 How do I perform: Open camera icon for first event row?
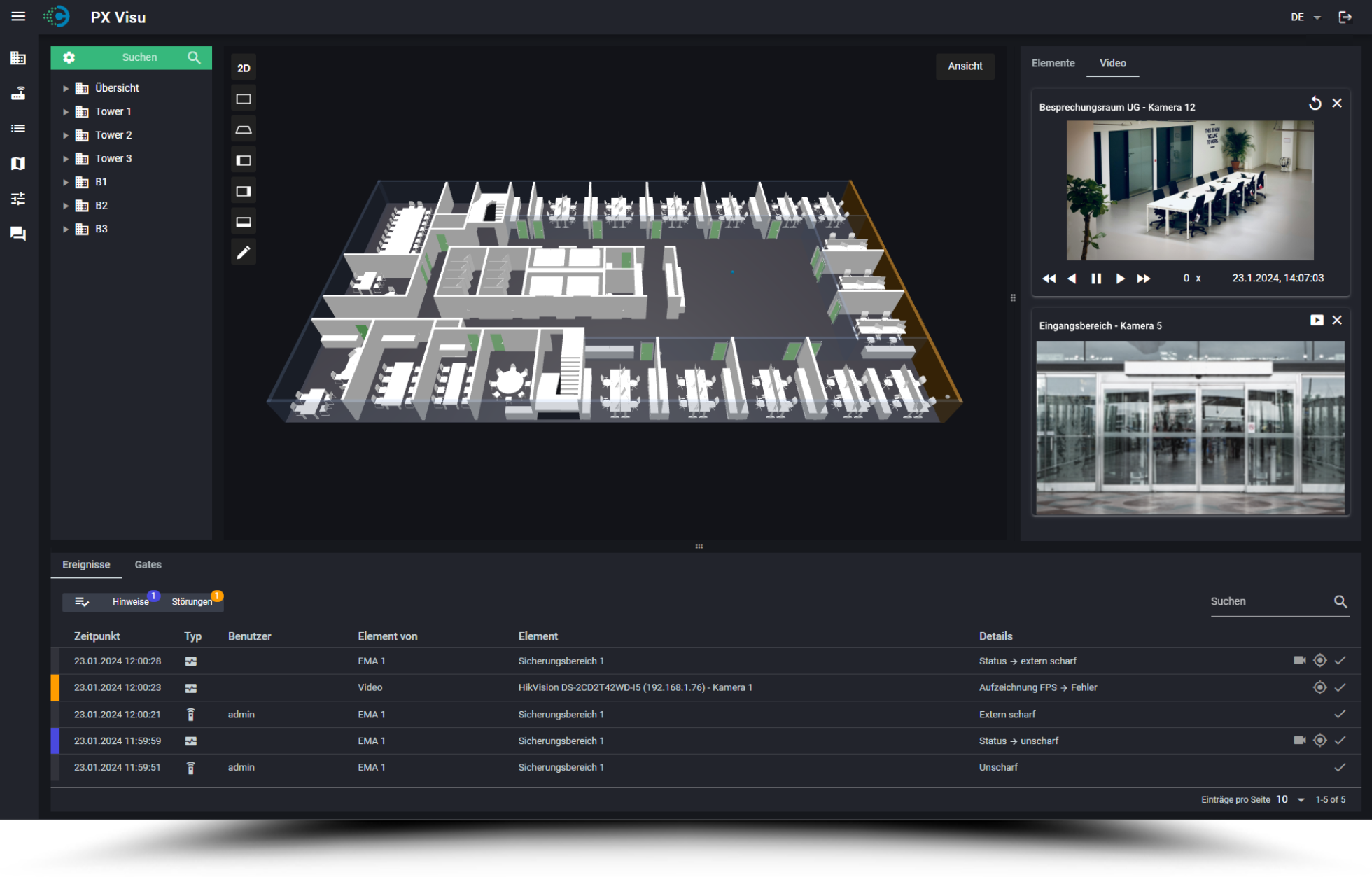1300,660
